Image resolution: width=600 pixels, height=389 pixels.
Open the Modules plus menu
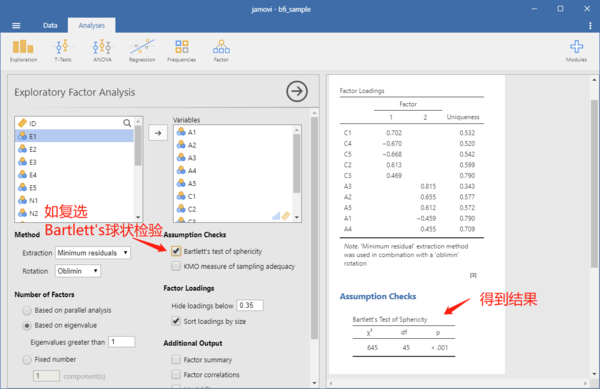[x=576, y=51]
